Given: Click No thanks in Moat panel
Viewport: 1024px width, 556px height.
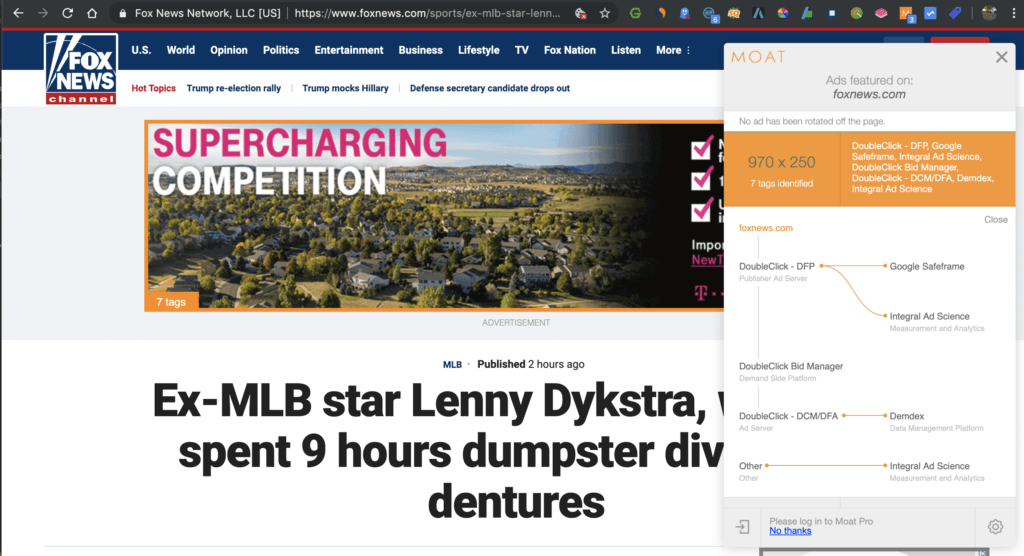Looking at the screenshot, I should 790,531.
